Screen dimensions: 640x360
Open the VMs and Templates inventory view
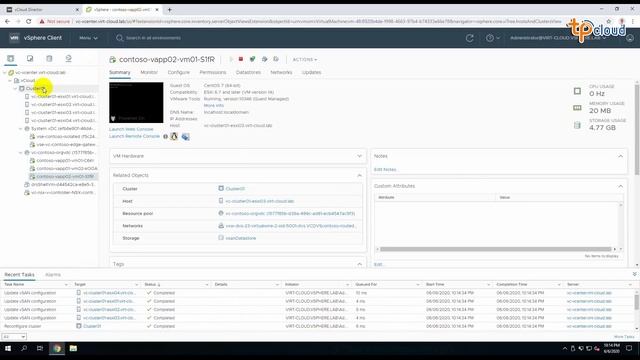[x=30, y=58]
